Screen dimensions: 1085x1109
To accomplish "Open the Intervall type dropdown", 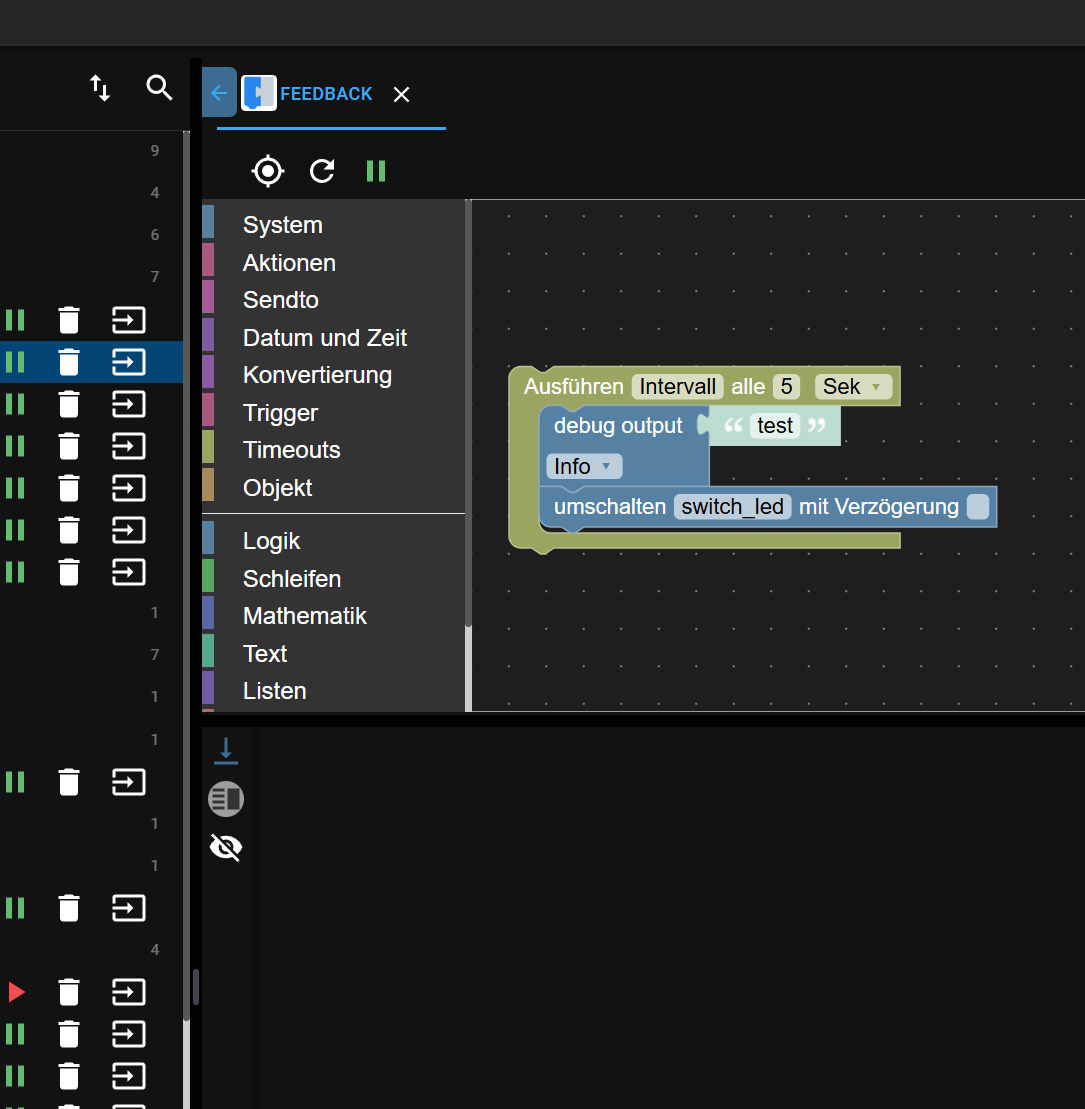I will [677, 387].
